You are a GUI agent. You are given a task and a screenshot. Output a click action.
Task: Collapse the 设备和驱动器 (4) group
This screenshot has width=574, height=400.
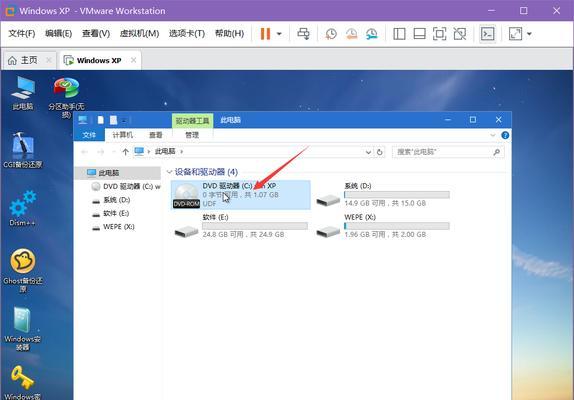169,172
